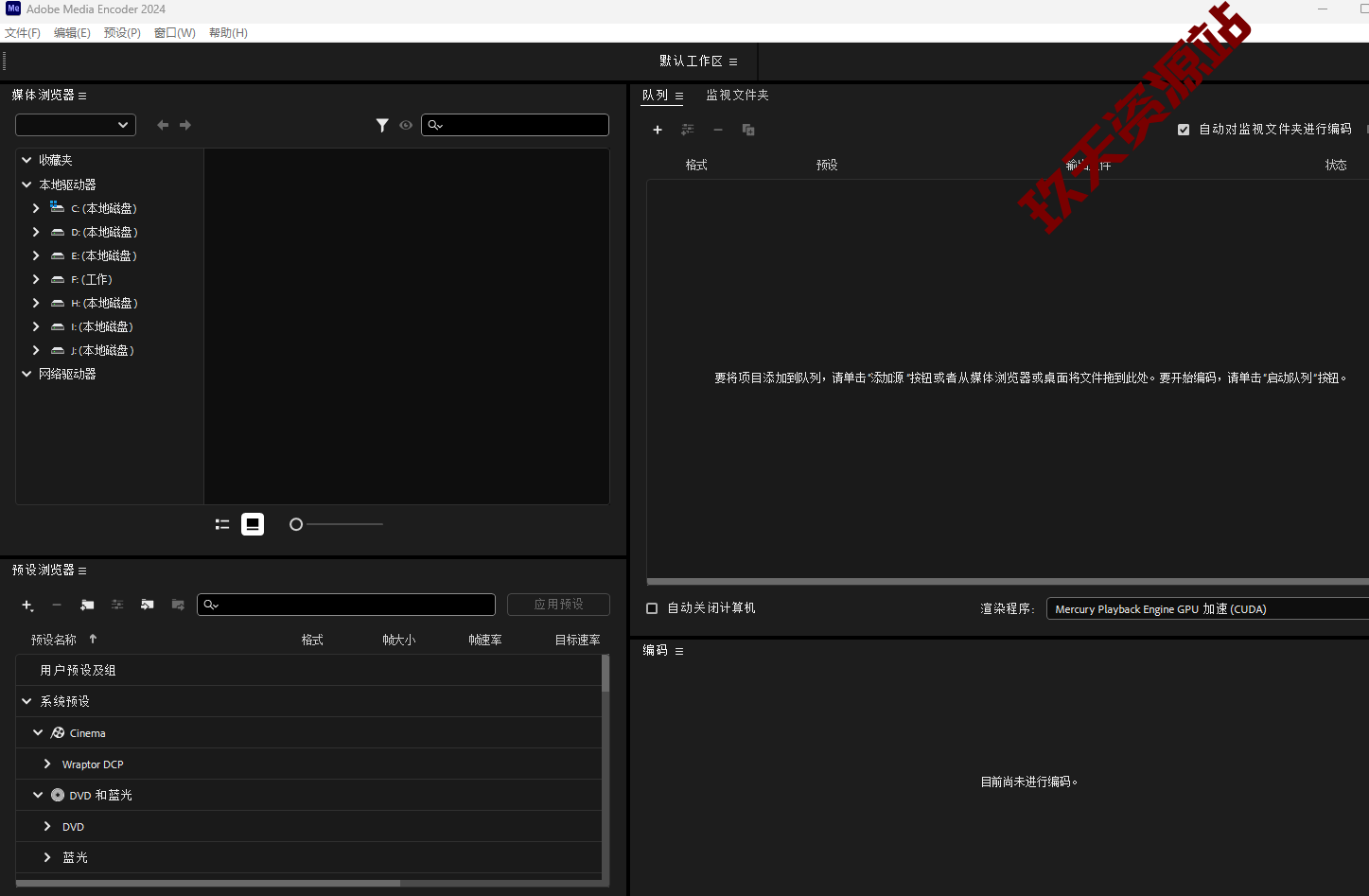The width and height of the screenshot is (1369, 896).
Task: Switch to the 监视文件夹 tab
Action: coord(737,96)
